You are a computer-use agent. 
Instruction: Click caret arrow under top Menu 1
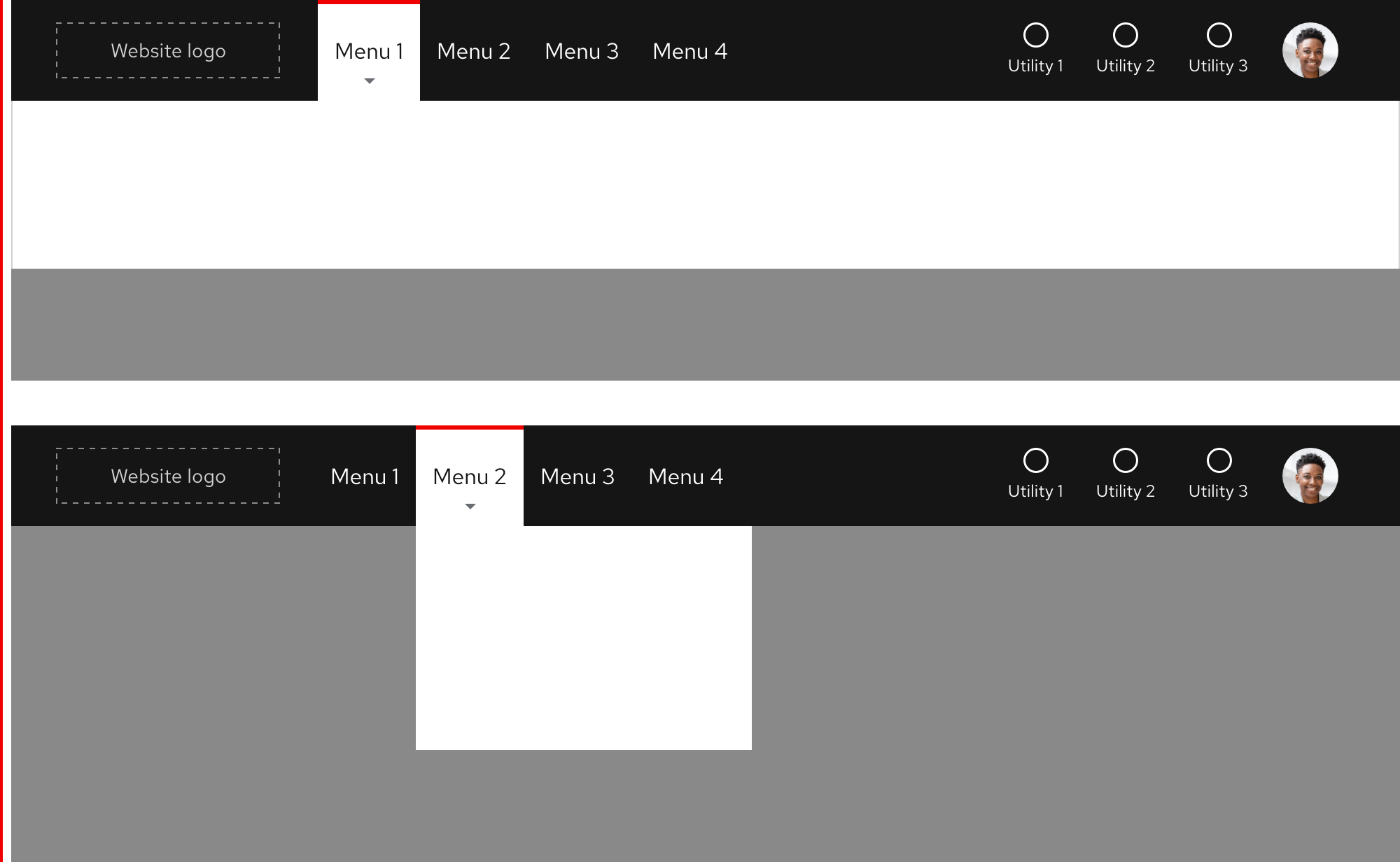pyautogui.click(x=370, y=81)
